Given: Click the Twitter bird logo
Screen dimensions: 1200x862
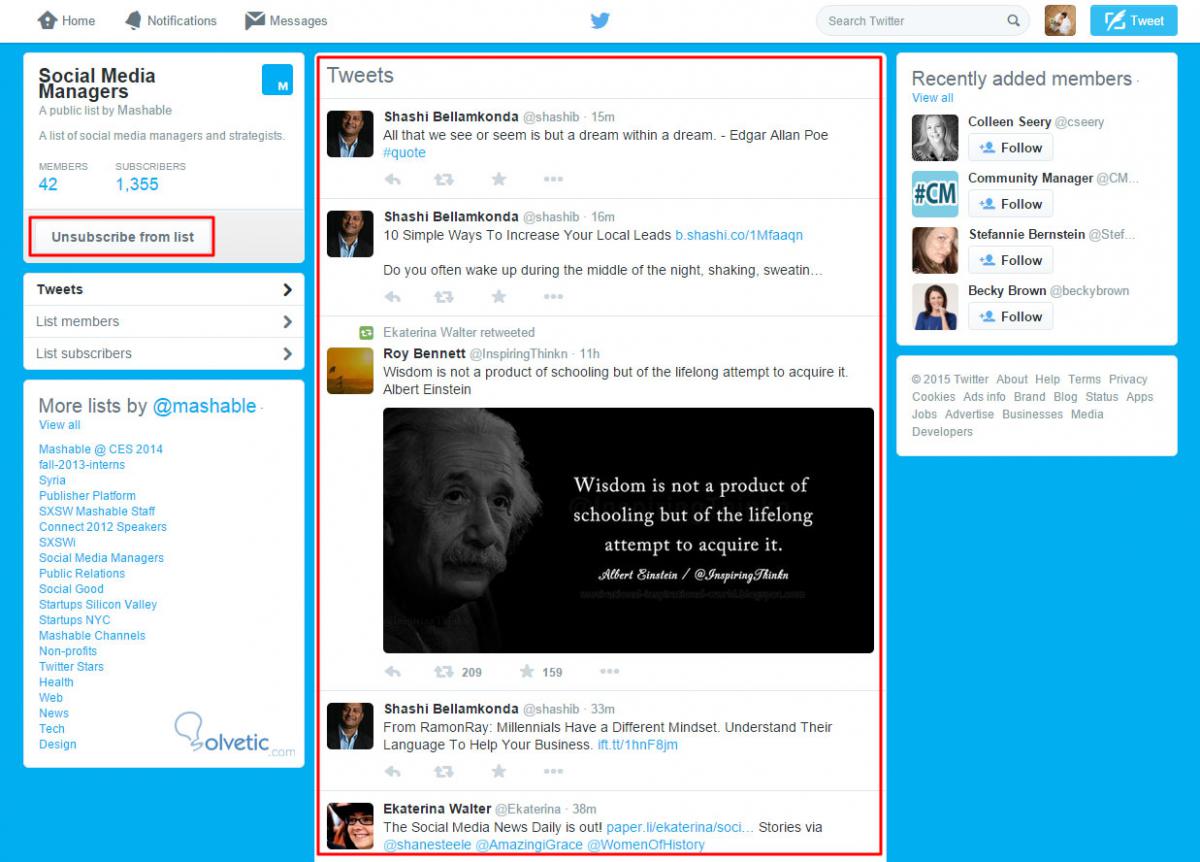Looking at the screenshot, I should [600, 20].
